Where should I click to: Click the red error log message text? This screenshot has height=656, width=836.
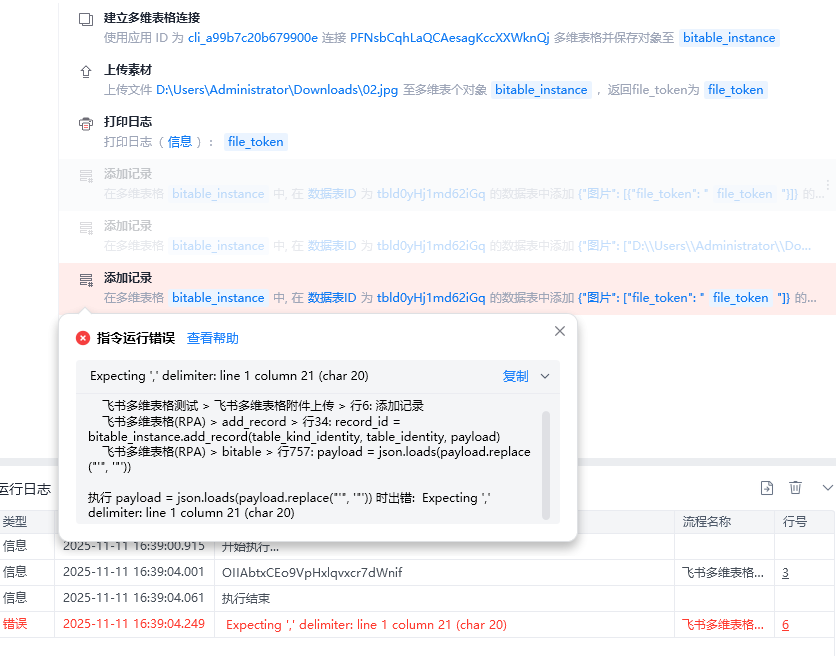(366, 625)
